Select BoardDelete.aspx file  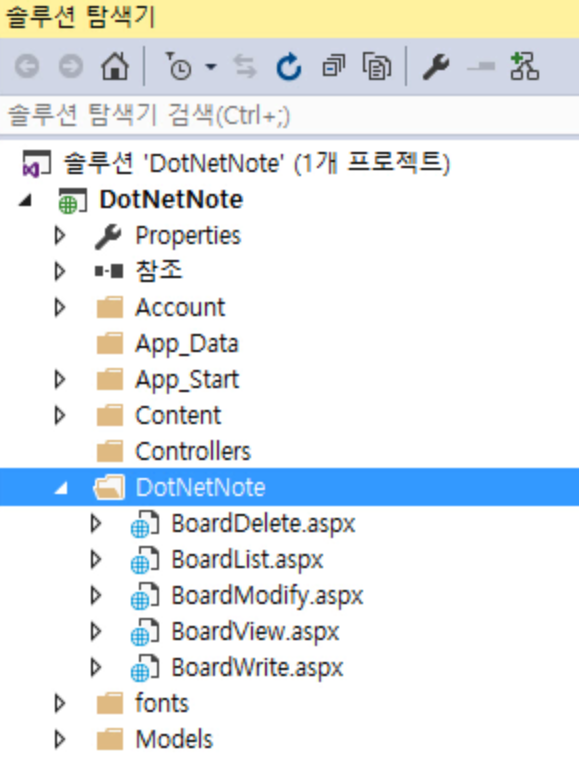tap(263, 525)
